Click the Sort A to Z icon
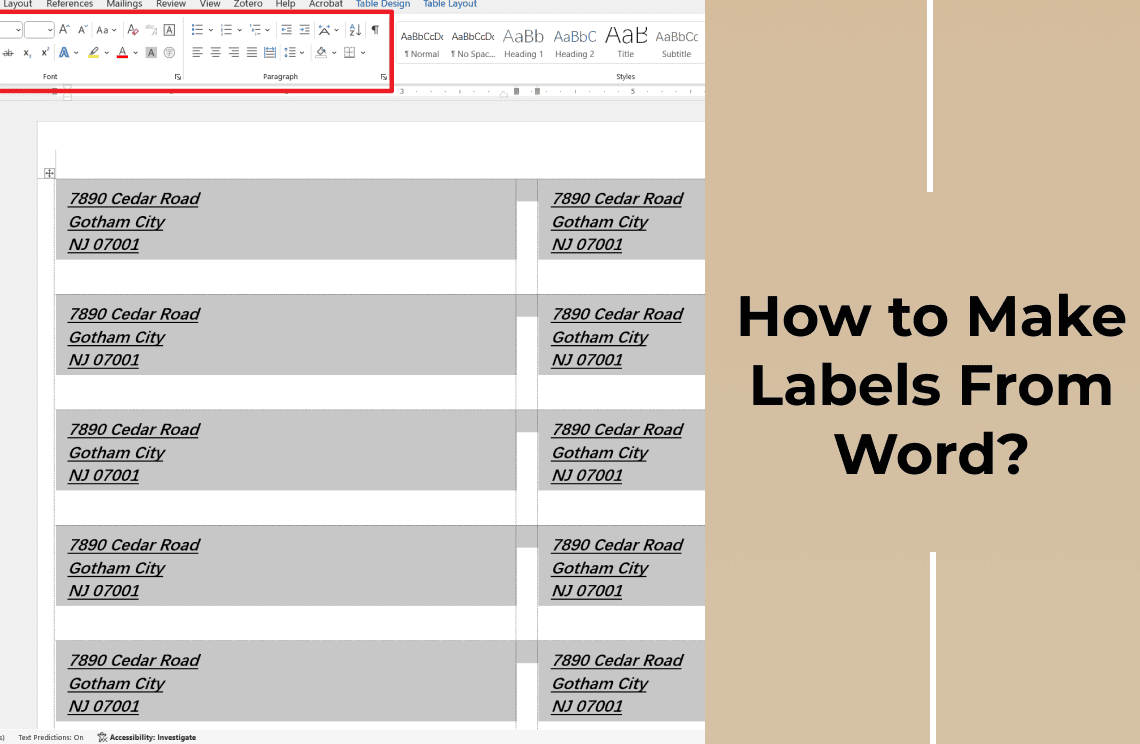 click(x=355, y=30)
